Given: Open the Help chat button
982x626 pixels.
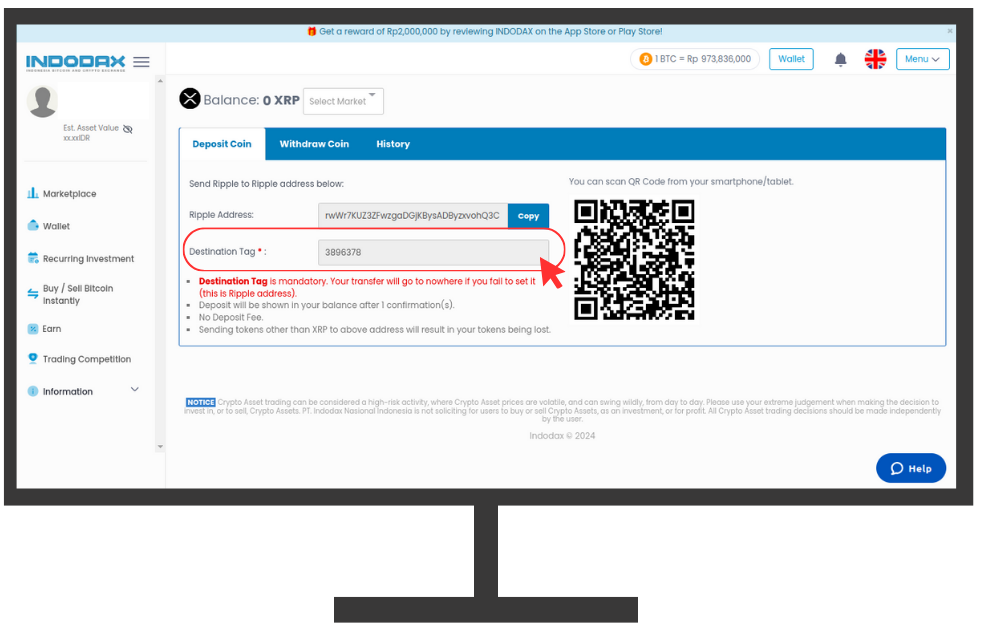Looking at the screenshot, I should 911,468.
